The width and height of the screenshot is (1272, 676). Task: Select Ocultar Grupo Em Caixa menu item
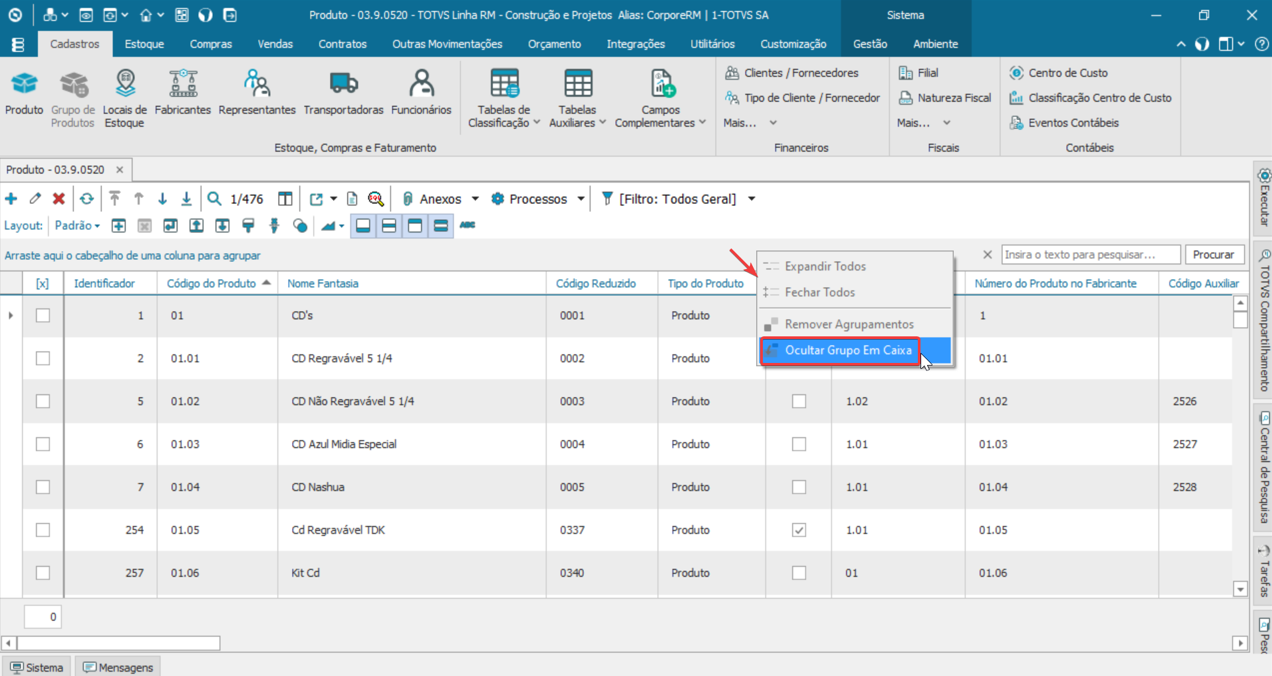click(855, 350)
